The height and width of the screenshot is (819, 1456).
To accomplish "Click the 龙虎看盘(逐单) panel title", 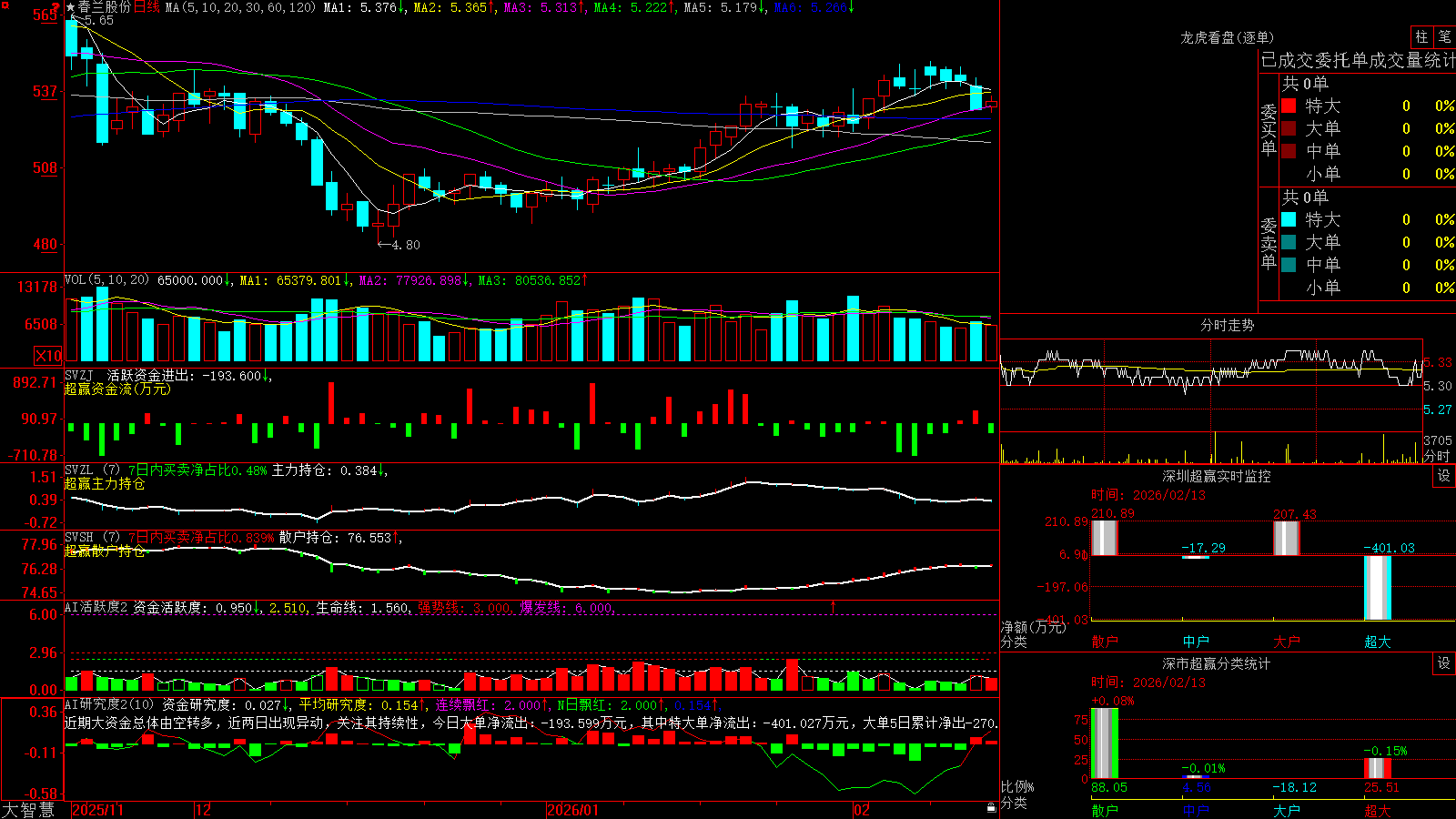I will click(x=1227, y=37).
